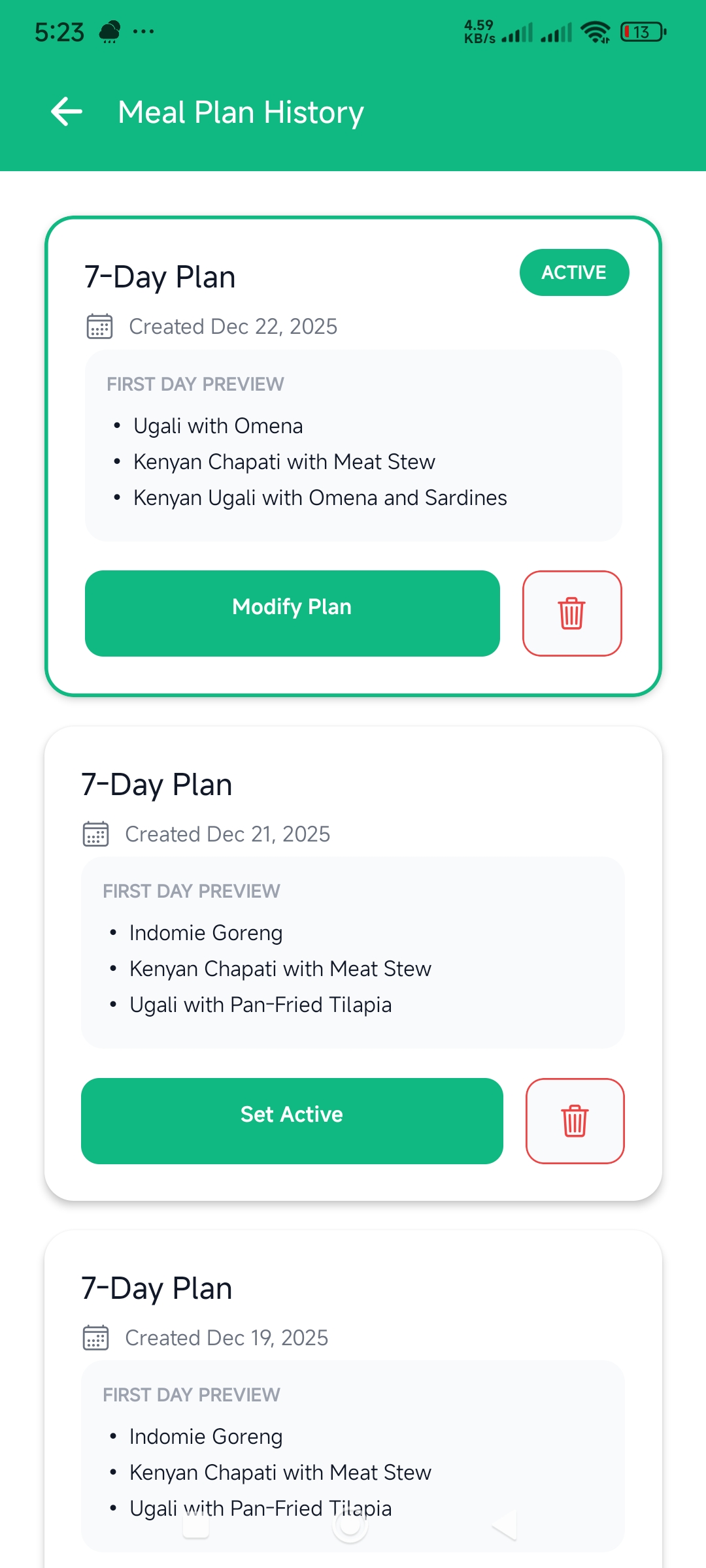Tap the back arrow to leave Meal Plan History

pos(65,111)
